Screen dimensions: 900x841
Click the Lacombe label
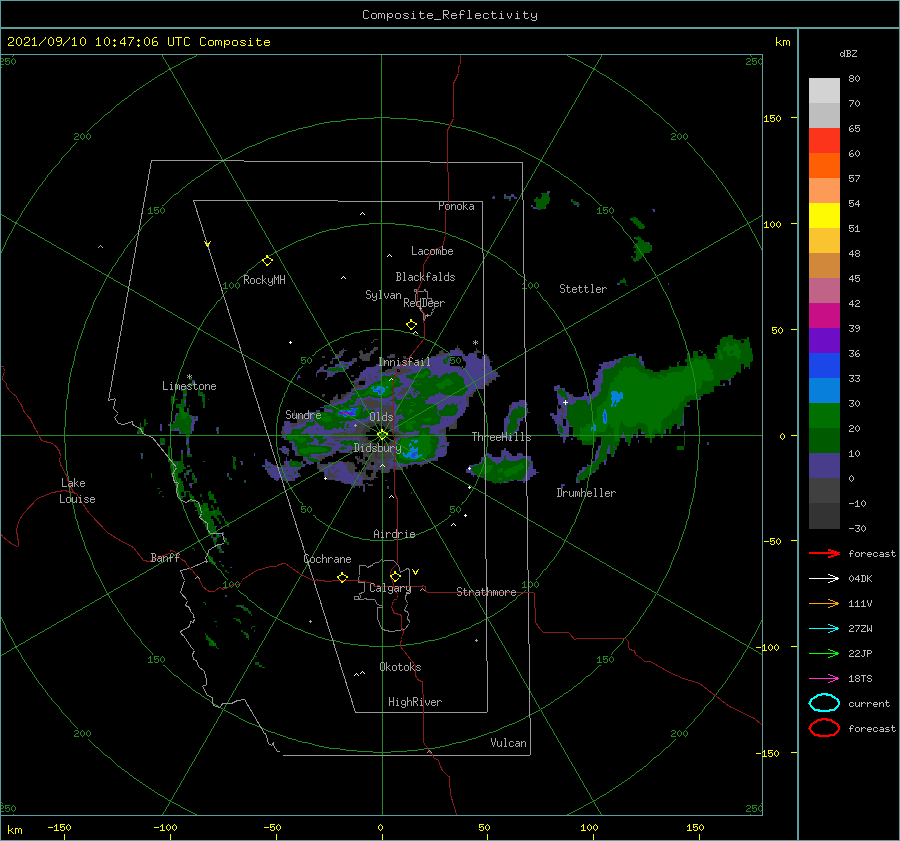(x=432, y=251)
